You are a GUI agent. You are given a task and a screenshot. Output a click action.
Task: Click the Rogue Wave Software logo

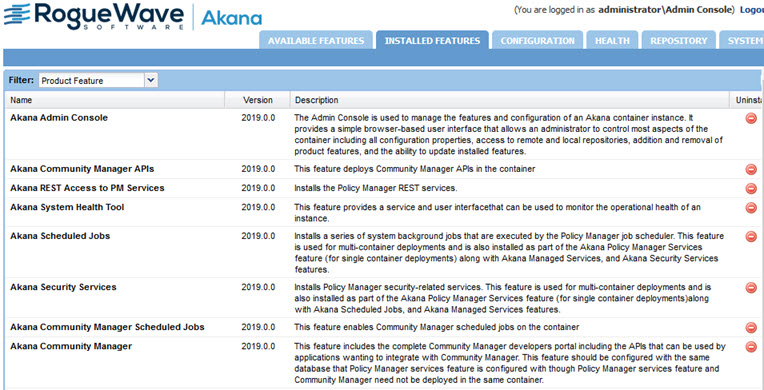[x=94, y=17]
